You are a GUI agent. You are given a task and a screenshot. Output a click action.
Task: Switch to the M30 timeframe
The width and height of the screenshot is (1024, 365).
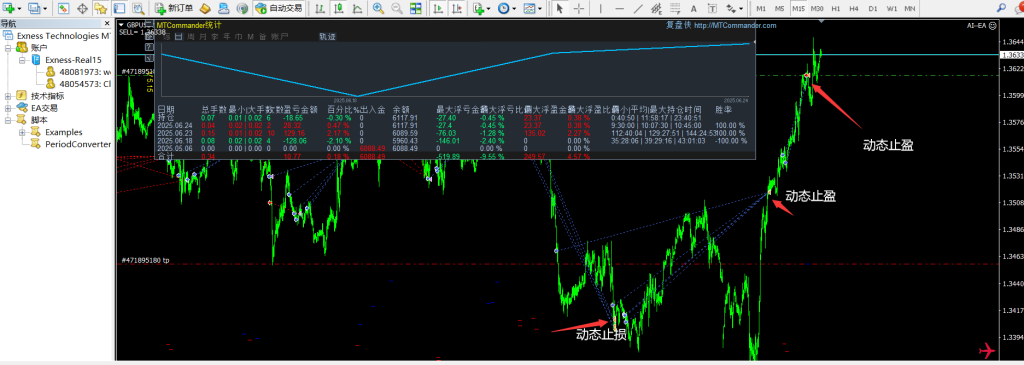(x=816, y=8)
